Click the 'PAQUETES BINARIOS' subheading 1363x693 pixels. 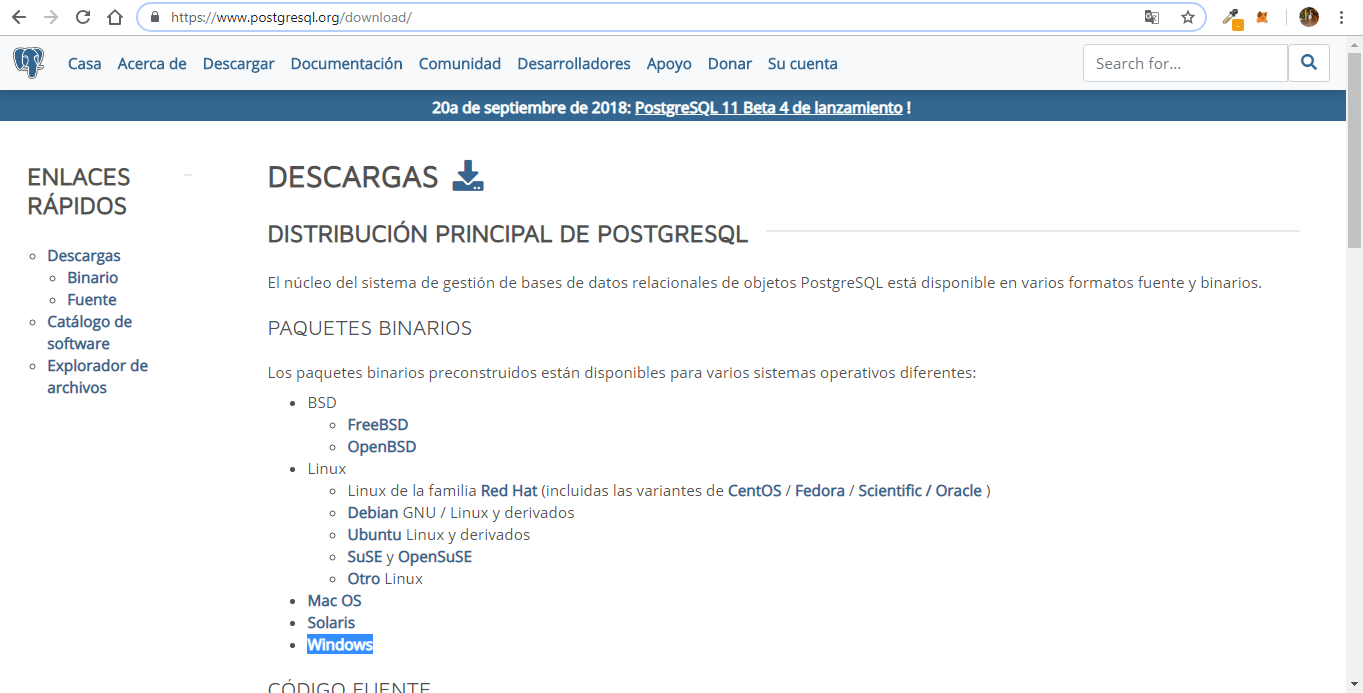(370, 329)
